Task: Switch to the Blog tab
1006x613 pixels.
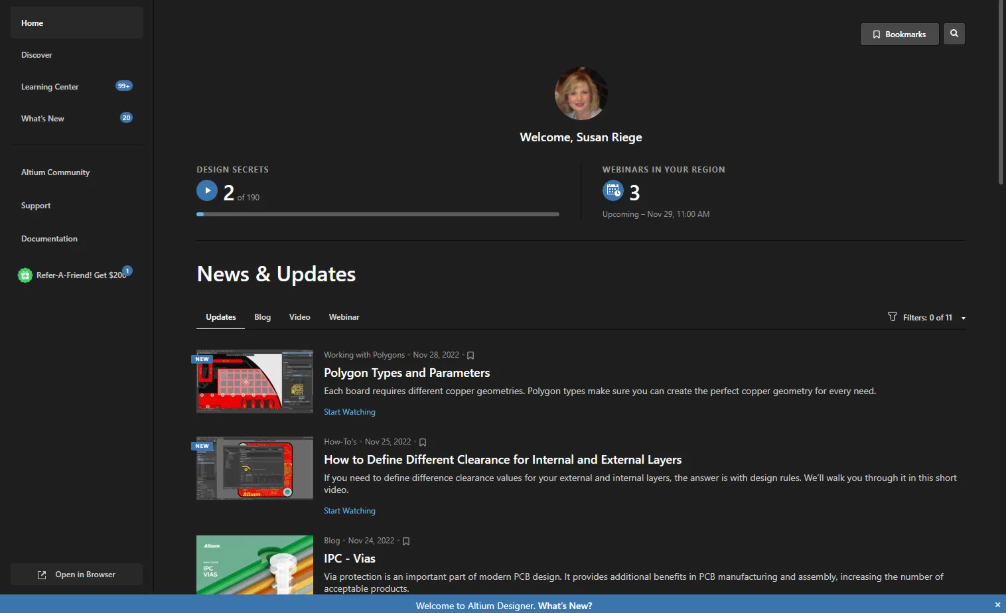Action: [262, 317]
